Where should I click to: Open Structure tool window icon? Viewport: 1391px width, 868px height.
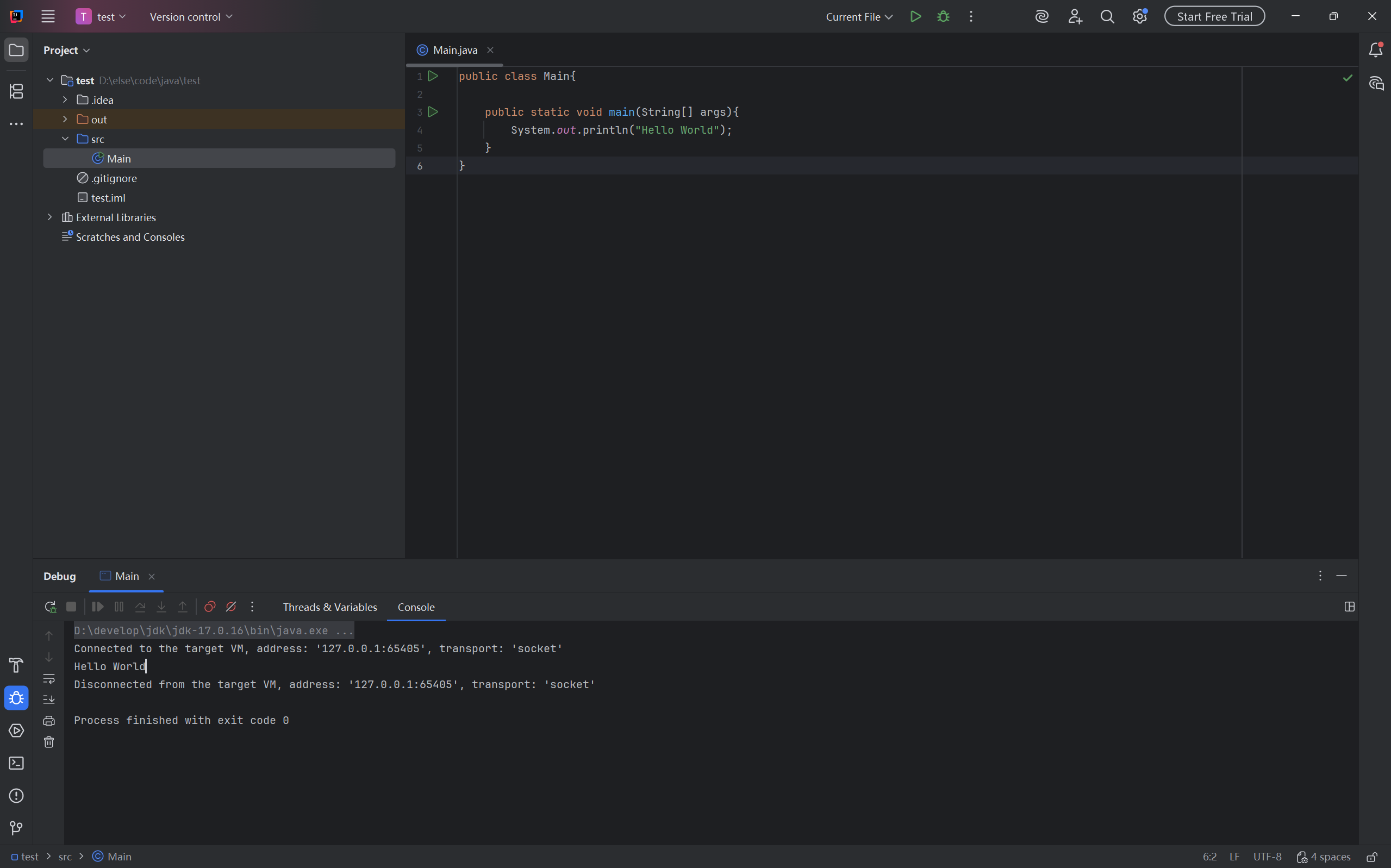tap(16, 91)
